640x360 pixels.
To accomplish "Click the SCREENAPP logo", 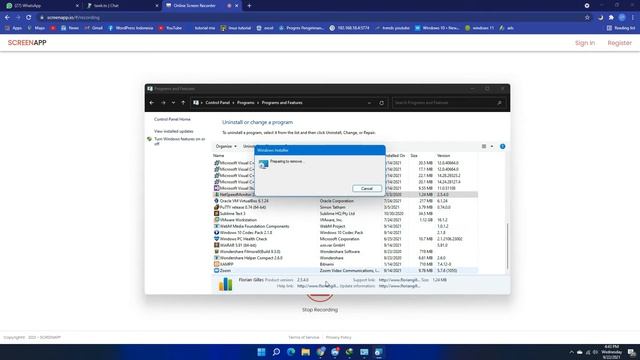I will (27, 43).
